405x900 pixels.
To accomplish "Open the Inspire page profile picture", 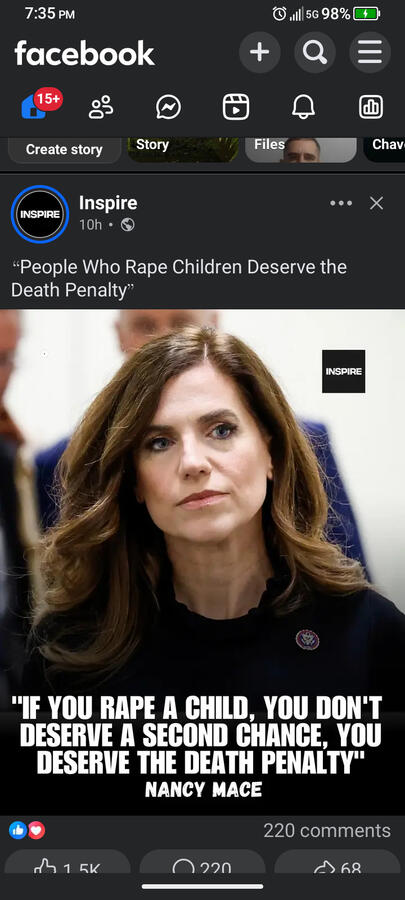I will (40, 214).
